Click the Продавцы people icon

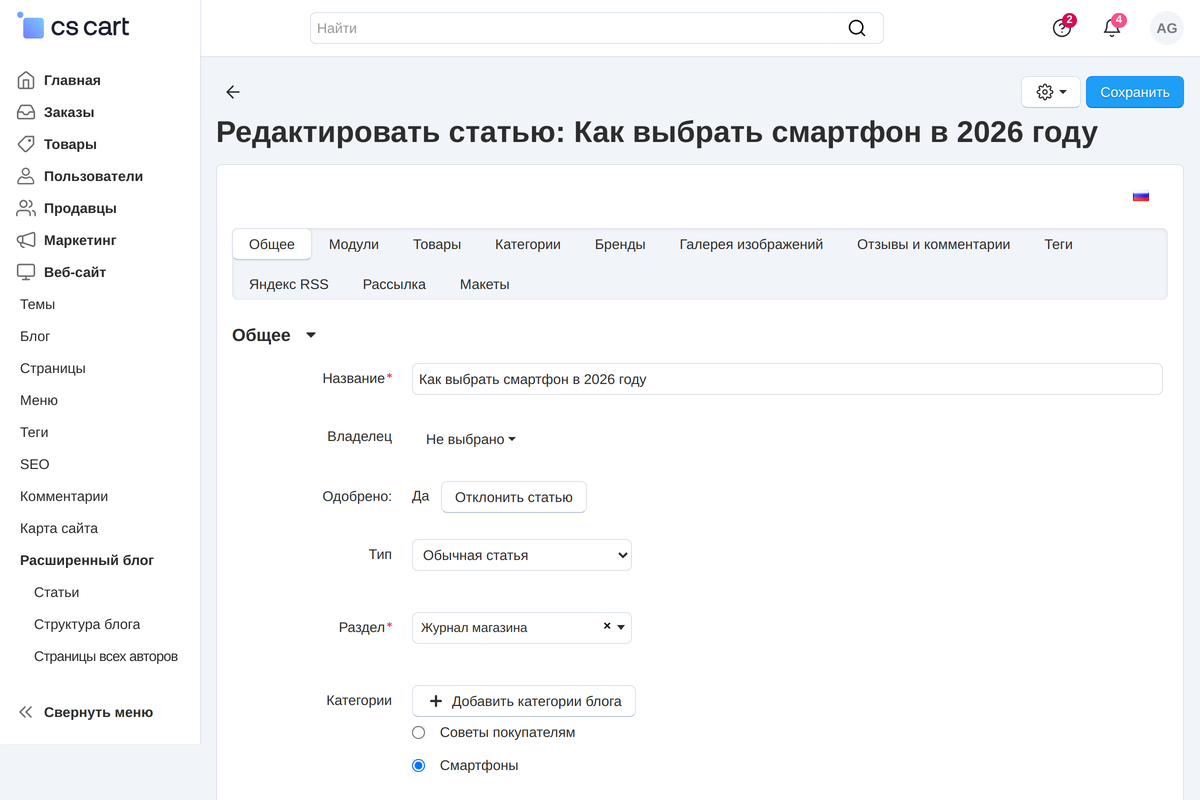pos(26,208)
